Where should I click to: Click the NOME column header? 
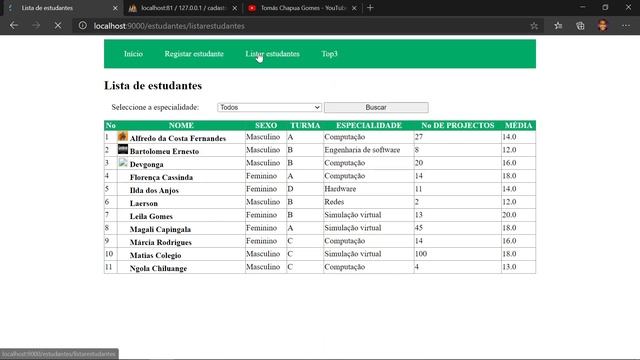coord(181,125)
